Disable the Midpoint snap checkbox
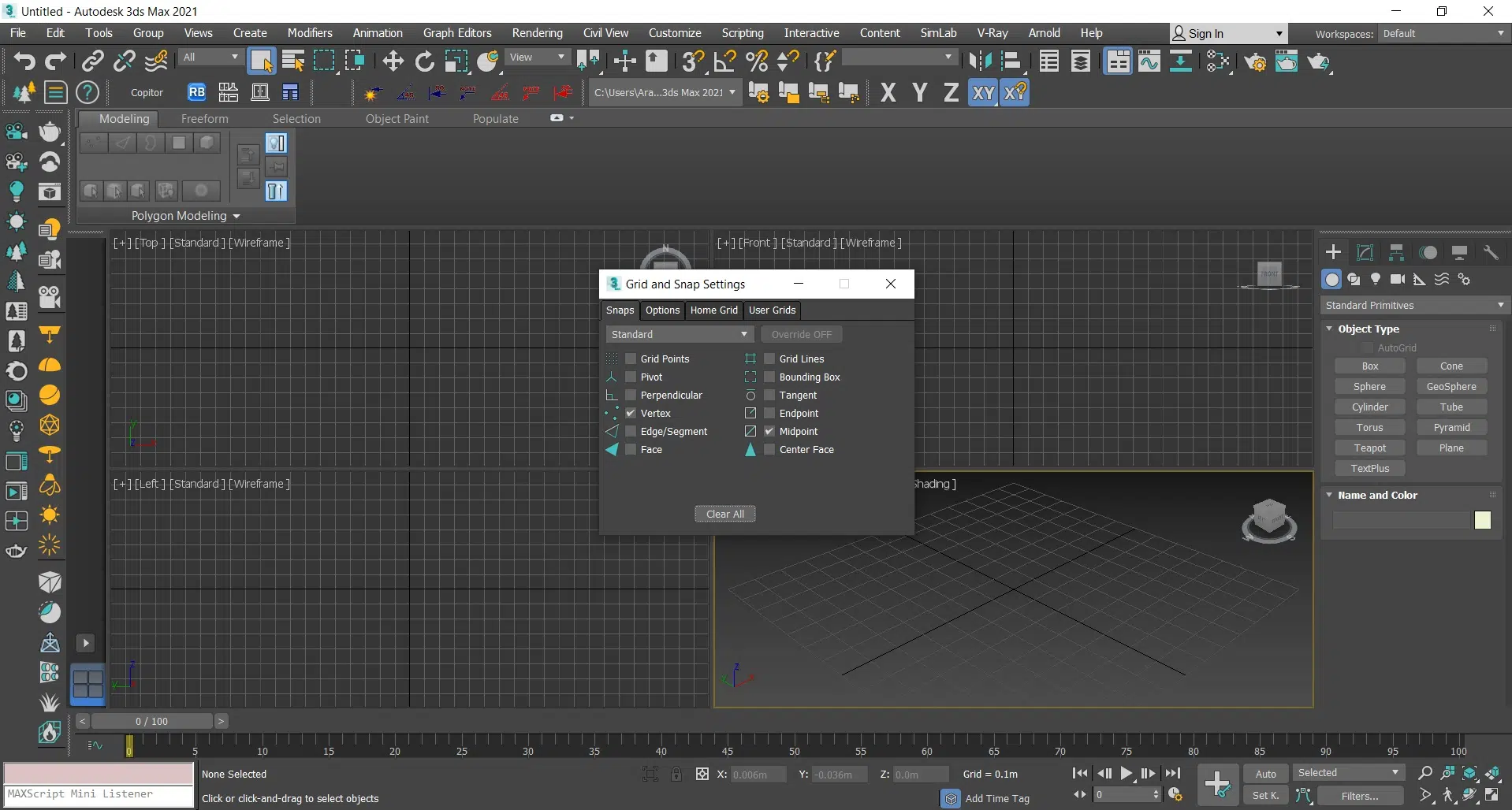This screenshot has width=1512, height=810. (x=769, y=431)
